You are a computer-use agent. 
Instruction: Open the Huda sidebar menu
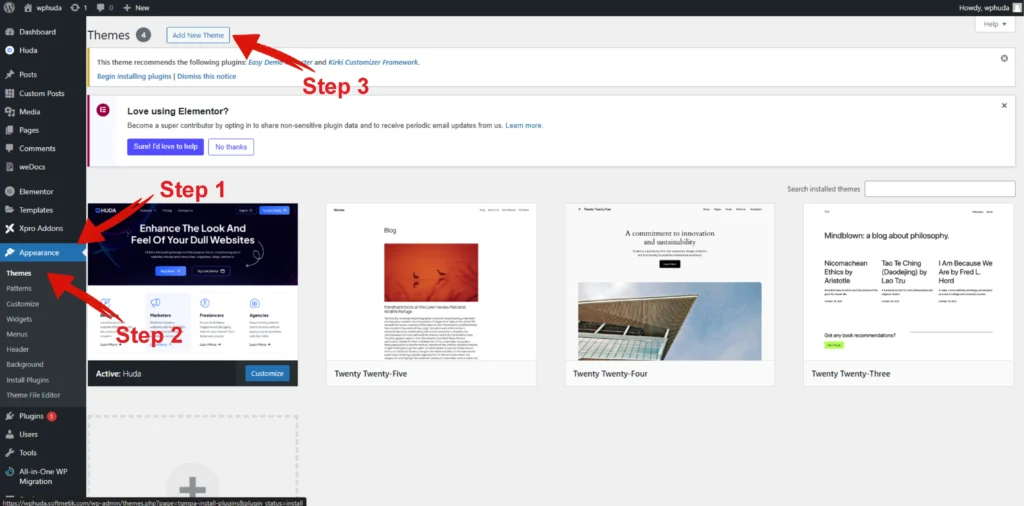pyautogui.click(x=28, y=50)
